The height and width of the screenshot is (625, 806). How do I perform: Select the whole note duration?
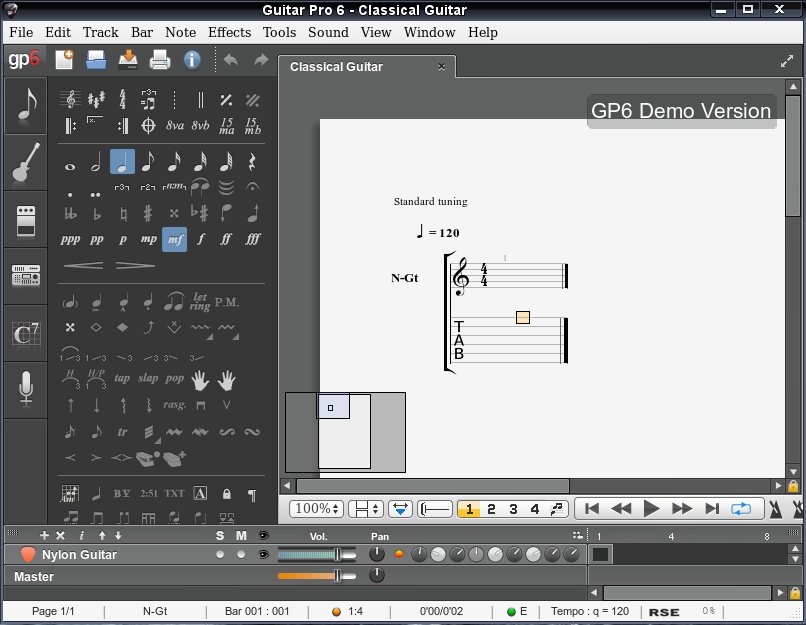coord(70,167)
